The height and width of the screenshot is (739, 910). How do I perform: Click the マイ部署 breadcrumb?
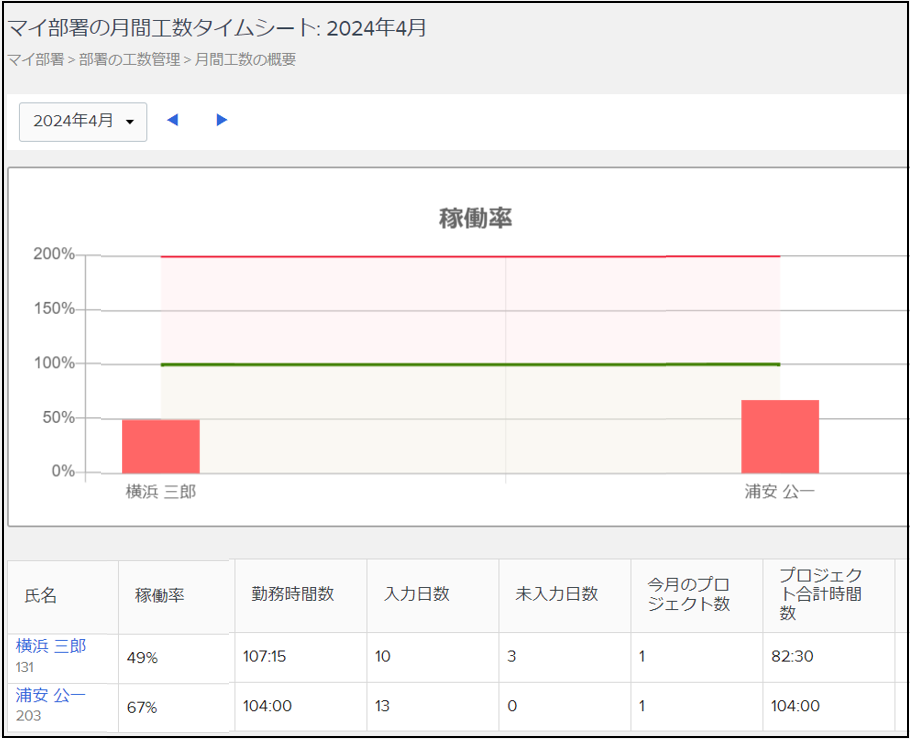click(x=35, y=60)
